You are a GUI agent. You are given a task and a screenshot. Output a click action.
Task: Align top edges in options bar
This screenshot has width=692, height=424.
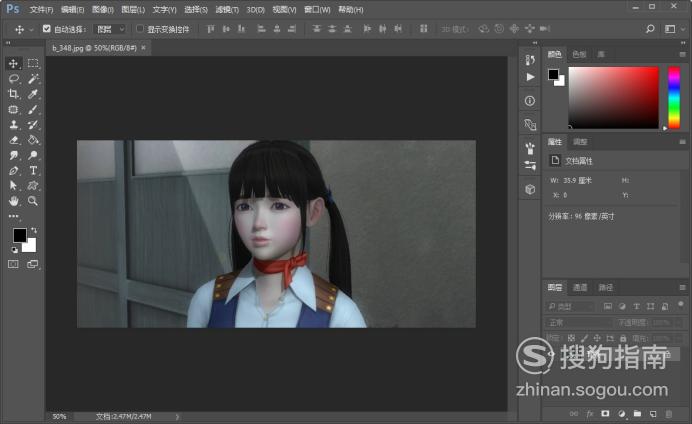click(211, 29)
